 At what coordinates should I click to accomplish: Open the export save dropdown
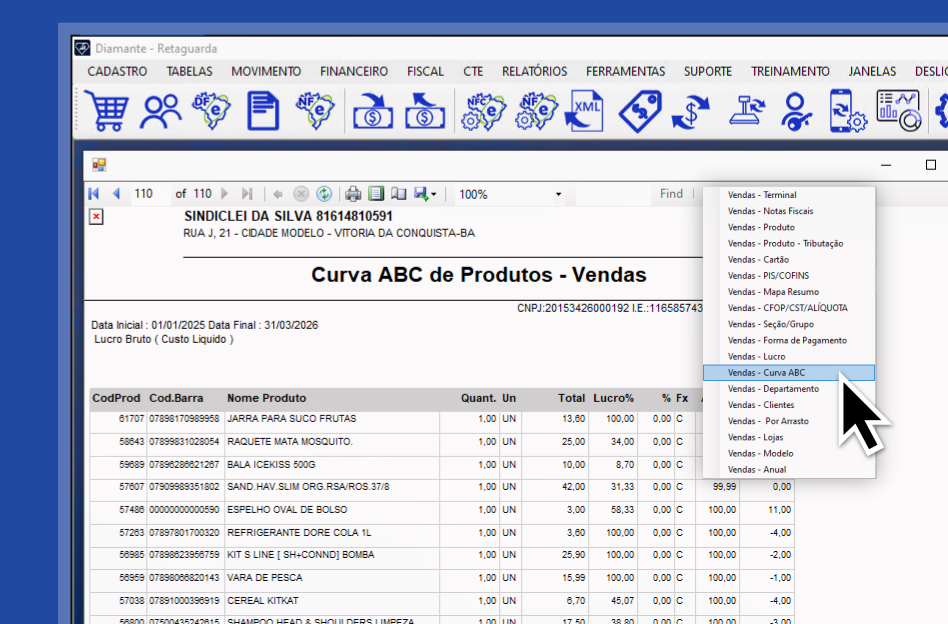[x=425, y=194]
